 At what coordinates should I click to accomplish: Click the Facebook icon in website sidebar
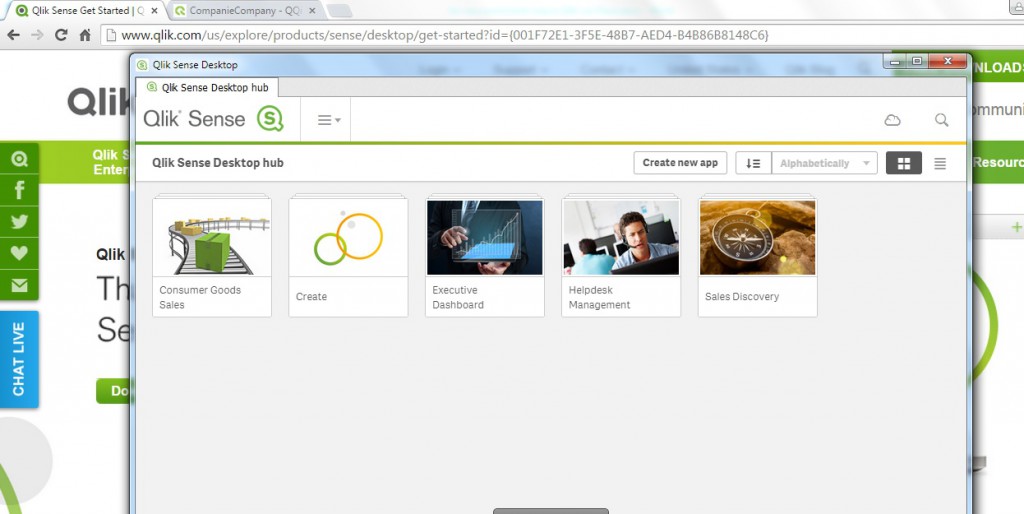point(19,190)
